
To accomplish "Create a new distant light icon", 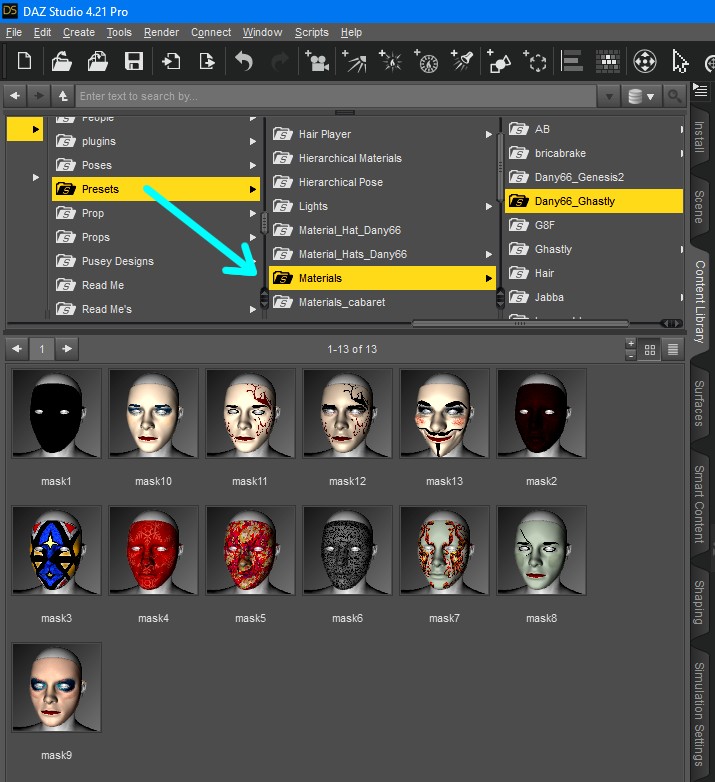I will pyautogui.click(x=355, y=61).
